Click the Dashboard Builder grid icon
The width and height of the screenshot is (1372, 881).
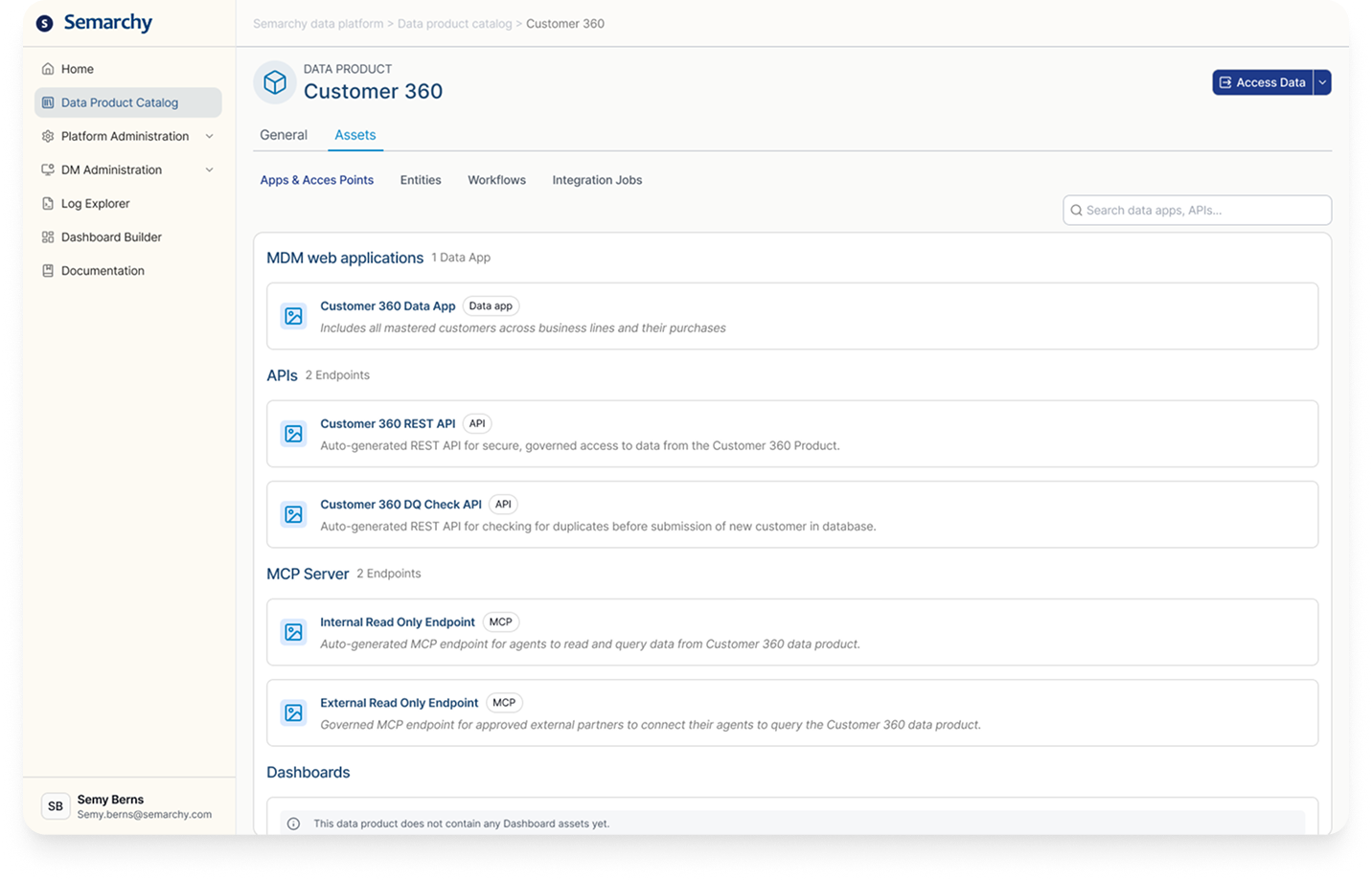pyautogui.click(x=48, y=237)
